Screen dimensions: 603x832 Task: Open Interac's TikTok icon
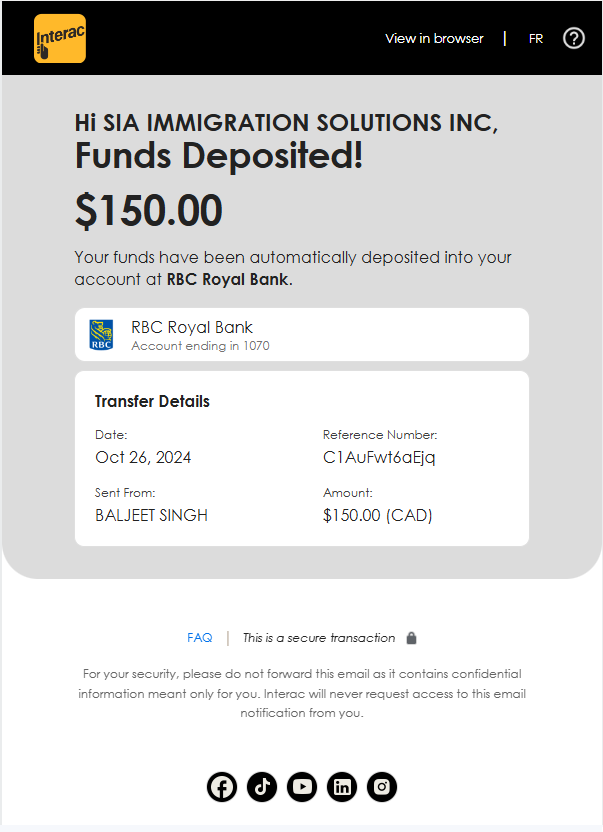click(x=262, y=787)
